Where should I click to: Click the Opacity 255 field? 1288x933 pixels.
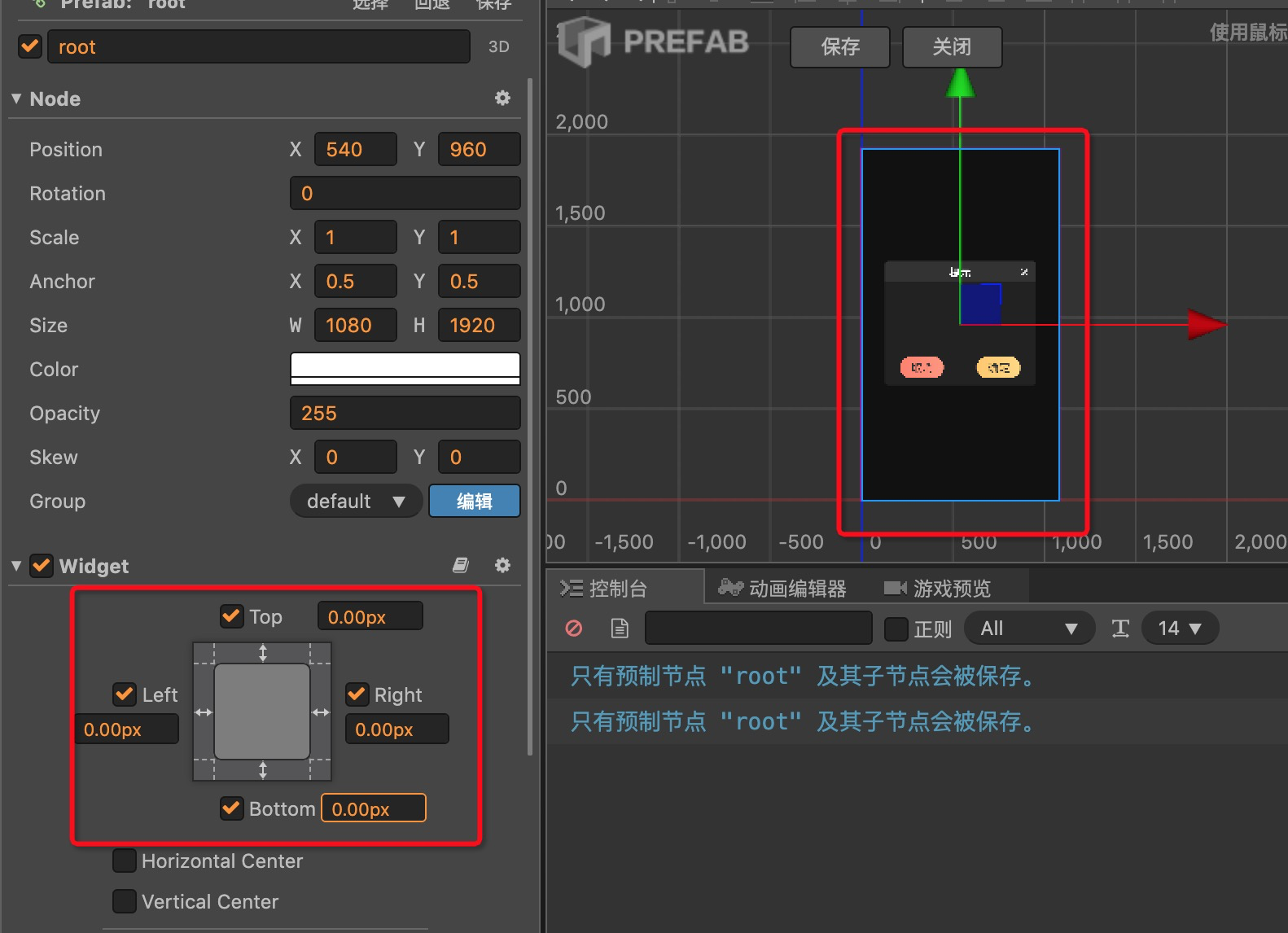coord(405,413)
